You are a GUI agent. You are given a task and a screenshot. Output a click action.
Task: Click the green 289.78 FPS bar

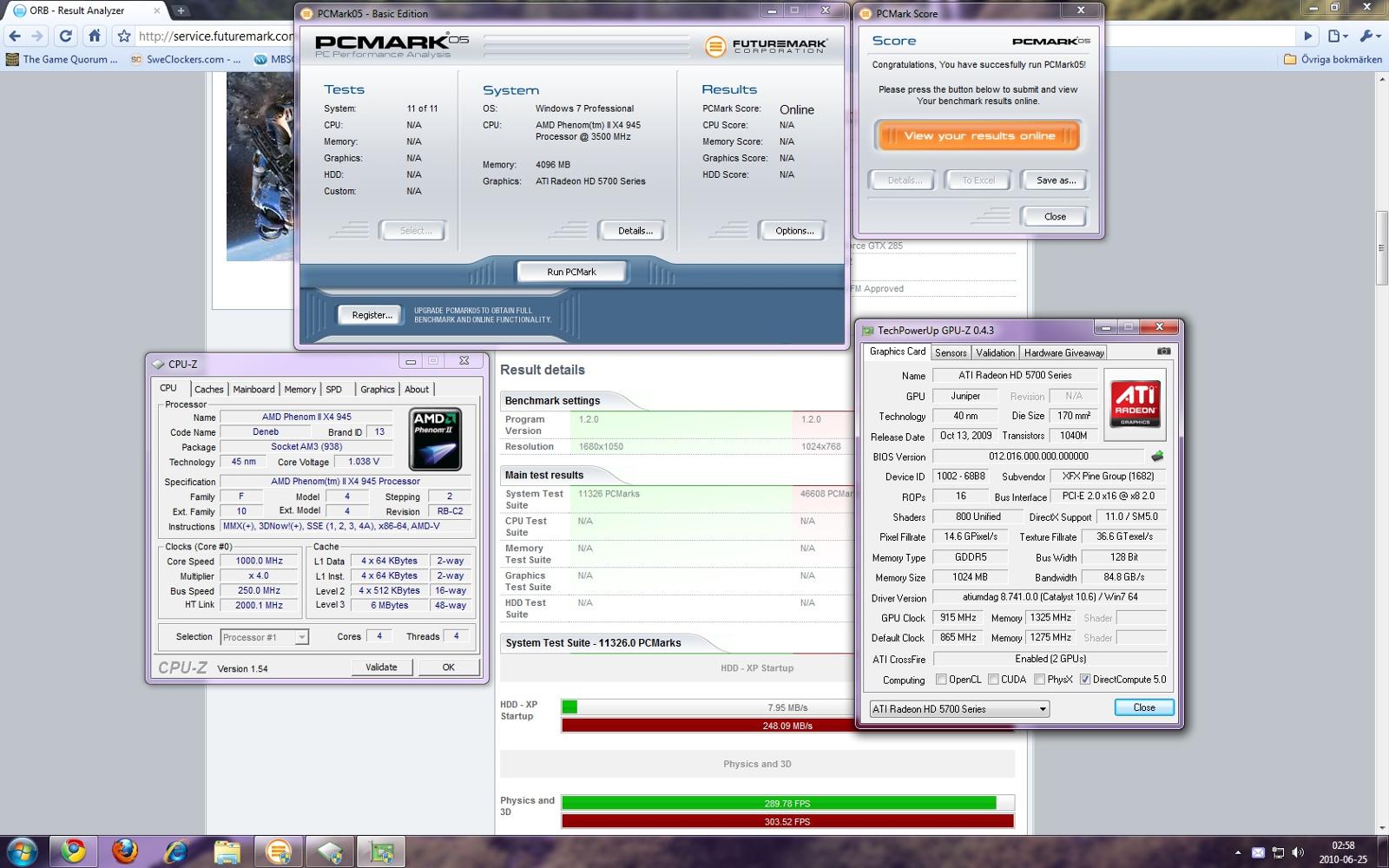(779, 803)
